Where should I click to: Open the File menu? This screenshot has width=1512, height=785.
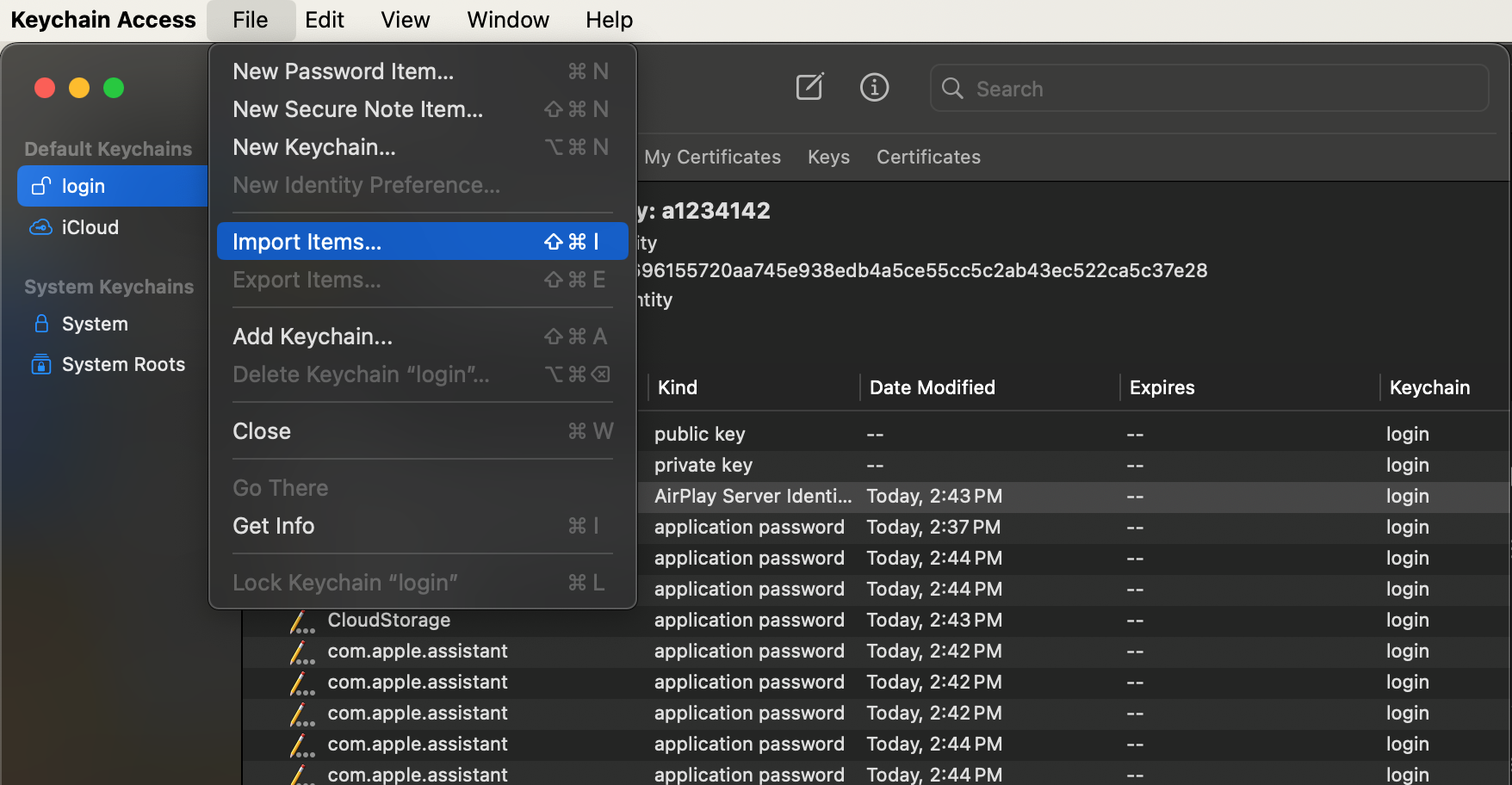pos(251,20)
